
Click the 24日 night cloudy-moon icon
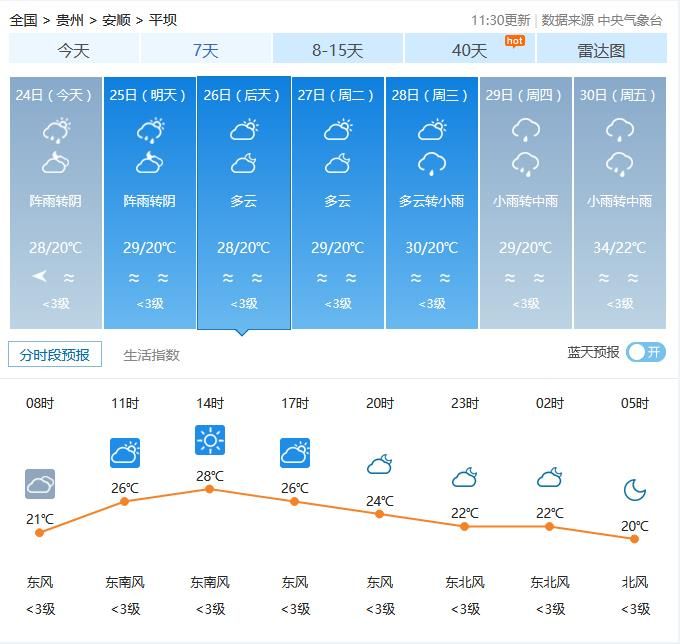[56, 163]
